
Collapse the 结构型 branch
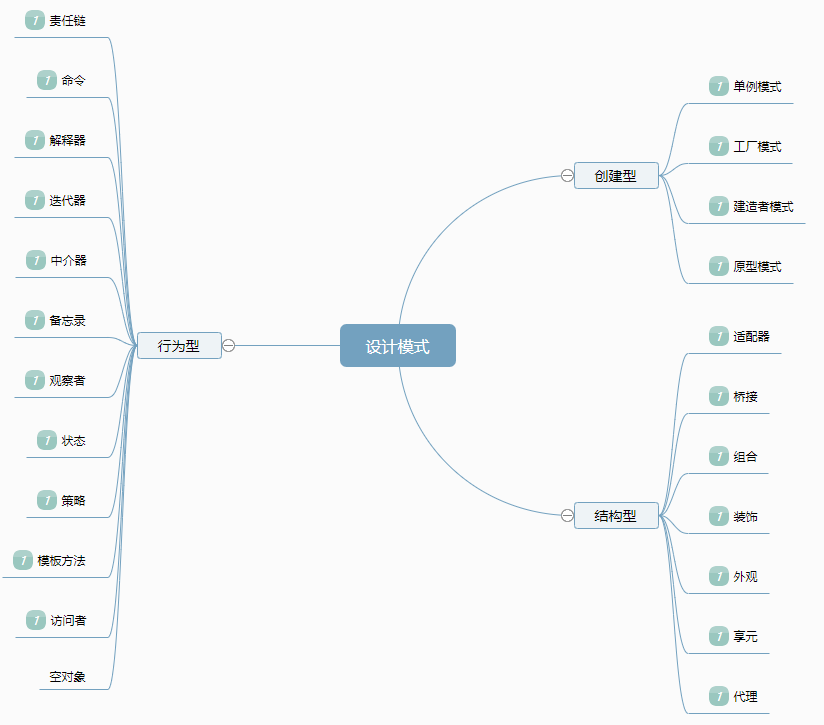pos(567,516)
